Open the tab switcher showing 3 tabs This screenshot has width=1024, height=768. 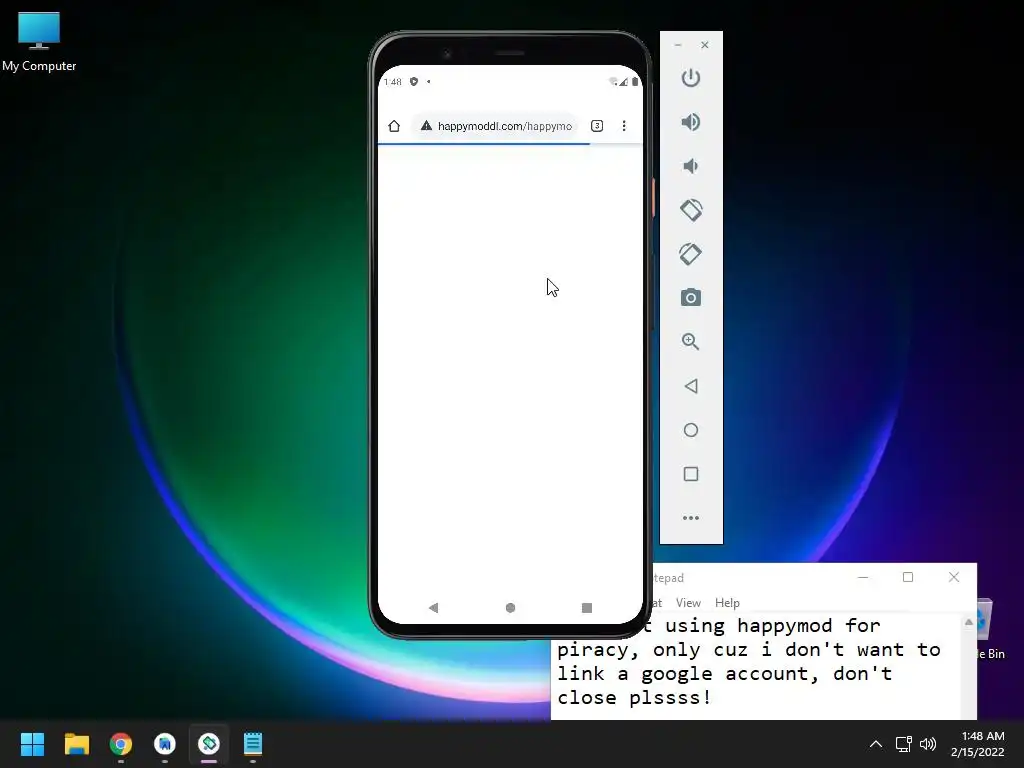[x=597, y=126]
